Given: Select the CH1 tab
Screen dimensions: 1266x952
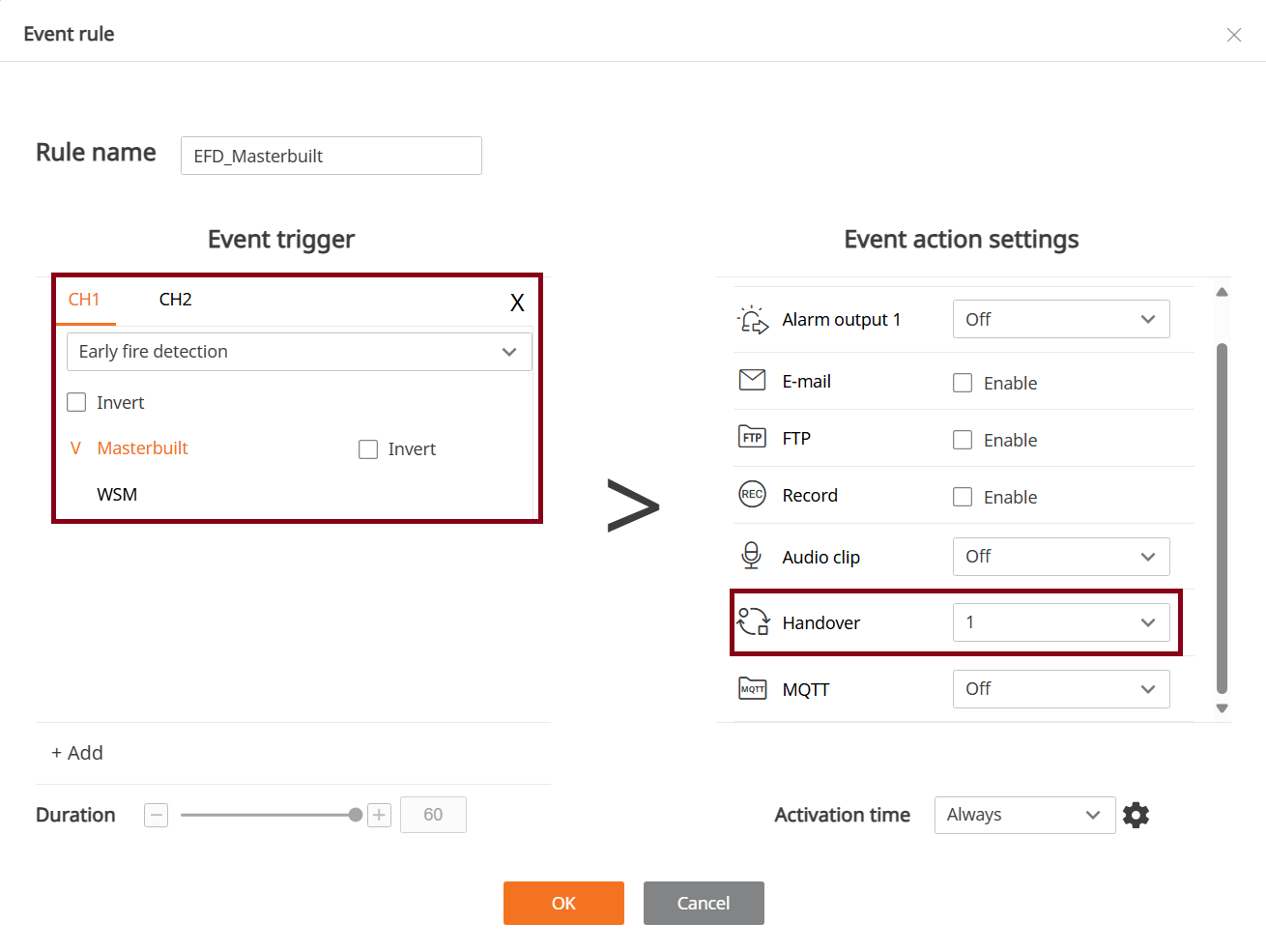Looking at the screenshot, I should coord(84,300).
